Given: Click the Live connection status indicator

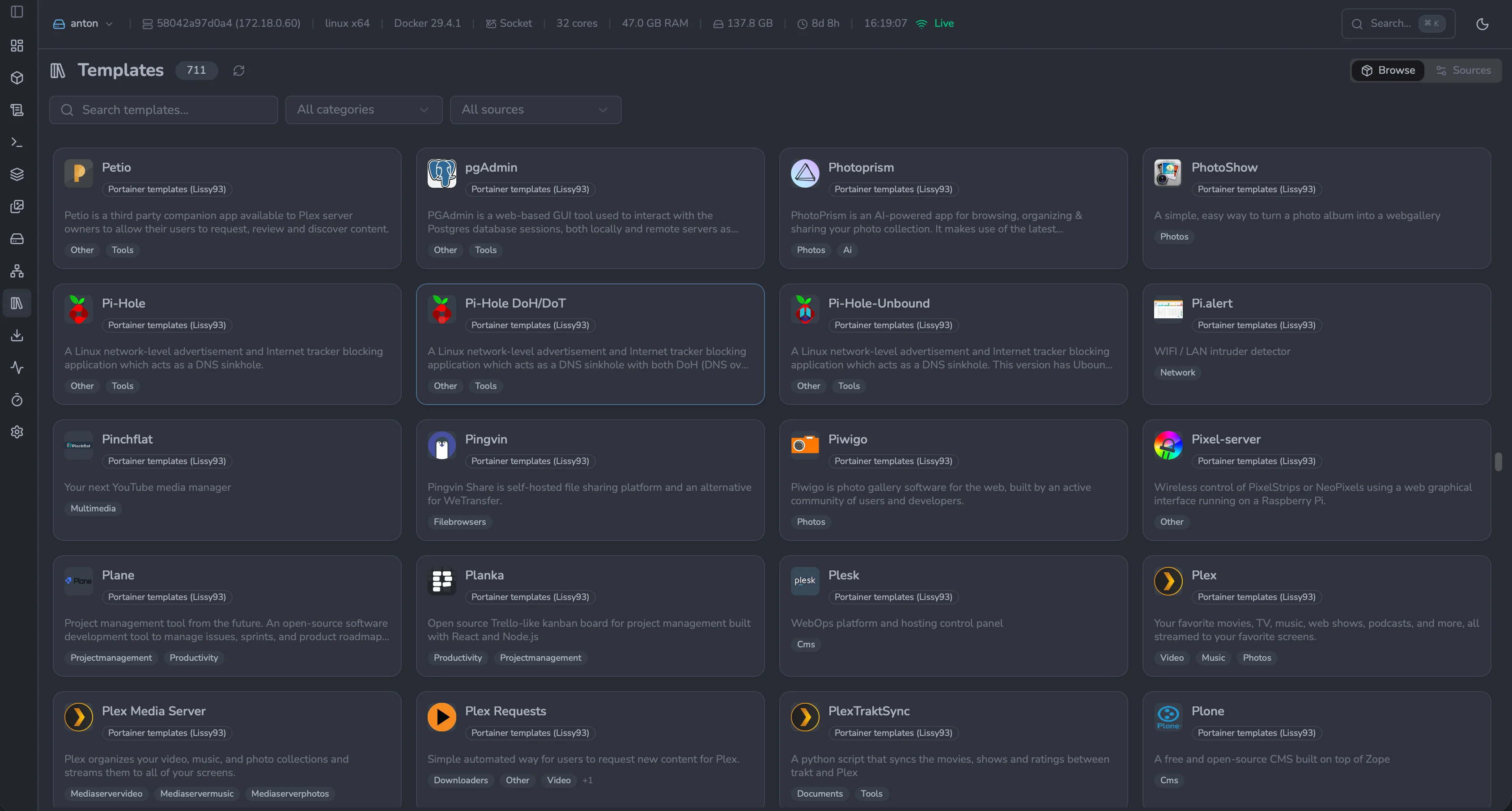Looking at the screenshot, I should pos(935,23).
